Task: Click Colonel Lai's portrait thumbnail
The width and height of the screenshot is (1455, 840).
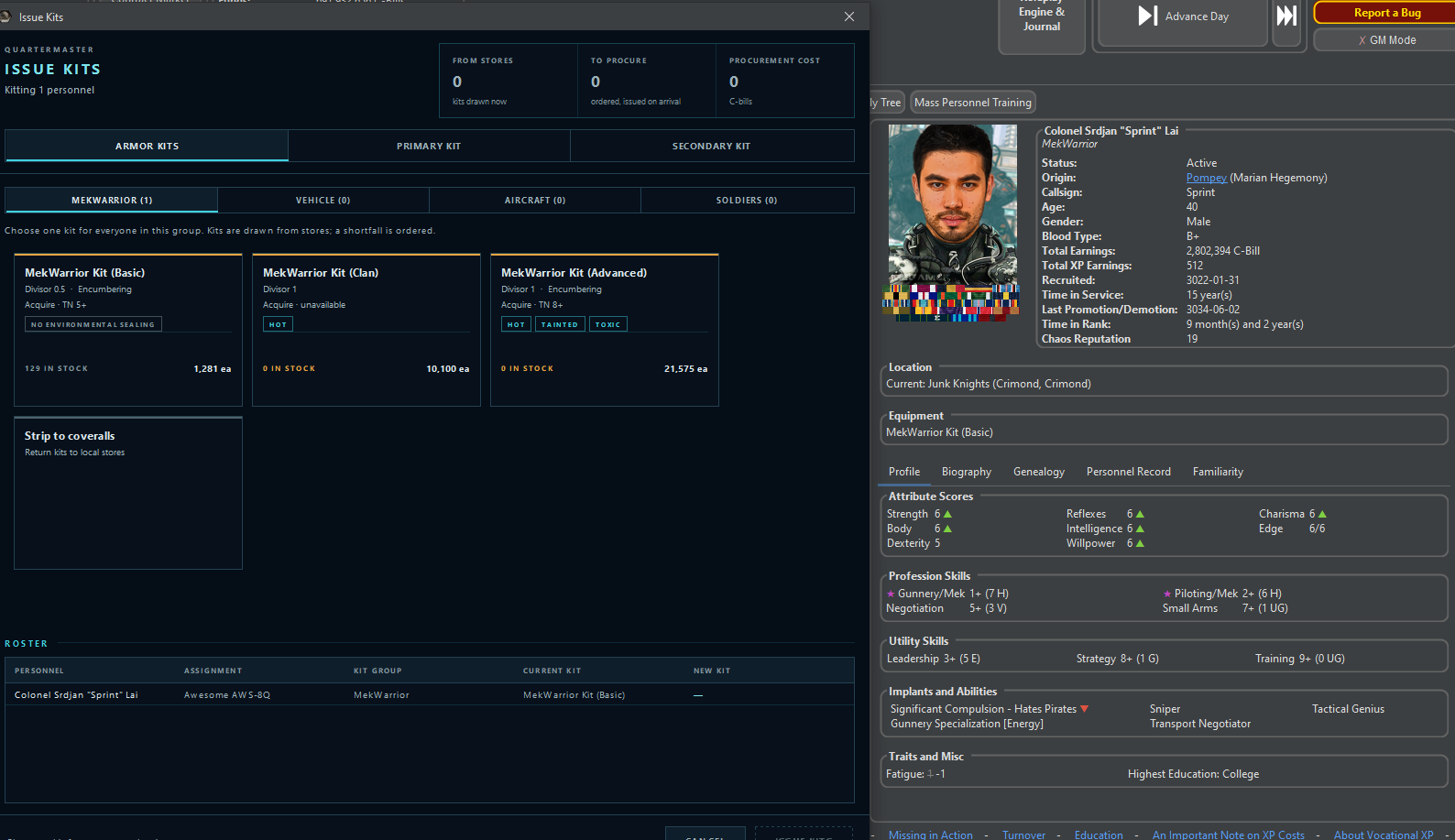Action: click(953, 223)
